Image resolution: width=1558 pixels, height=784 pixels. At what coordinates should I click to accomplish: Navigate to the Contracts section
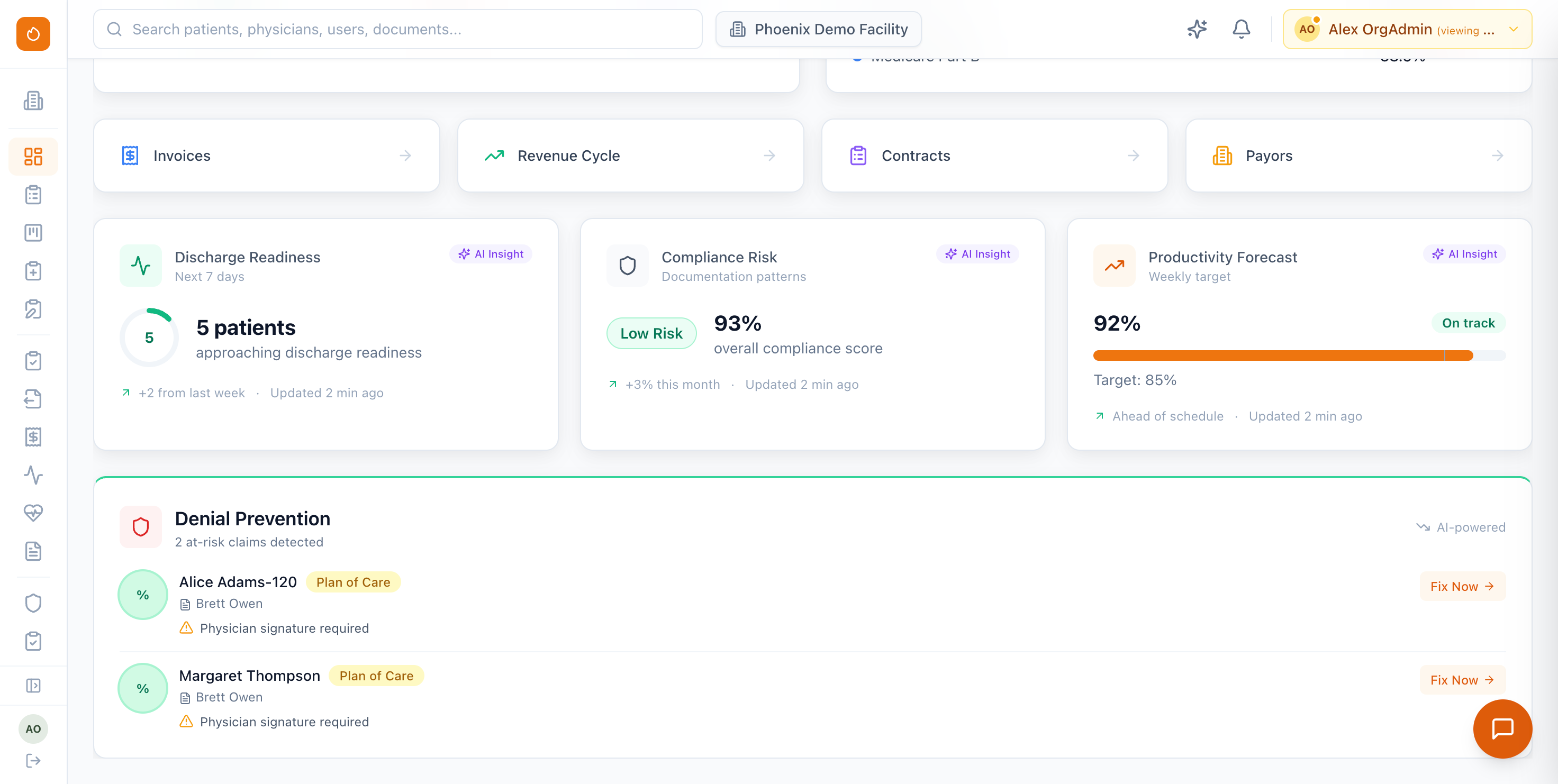click(994, 156)
